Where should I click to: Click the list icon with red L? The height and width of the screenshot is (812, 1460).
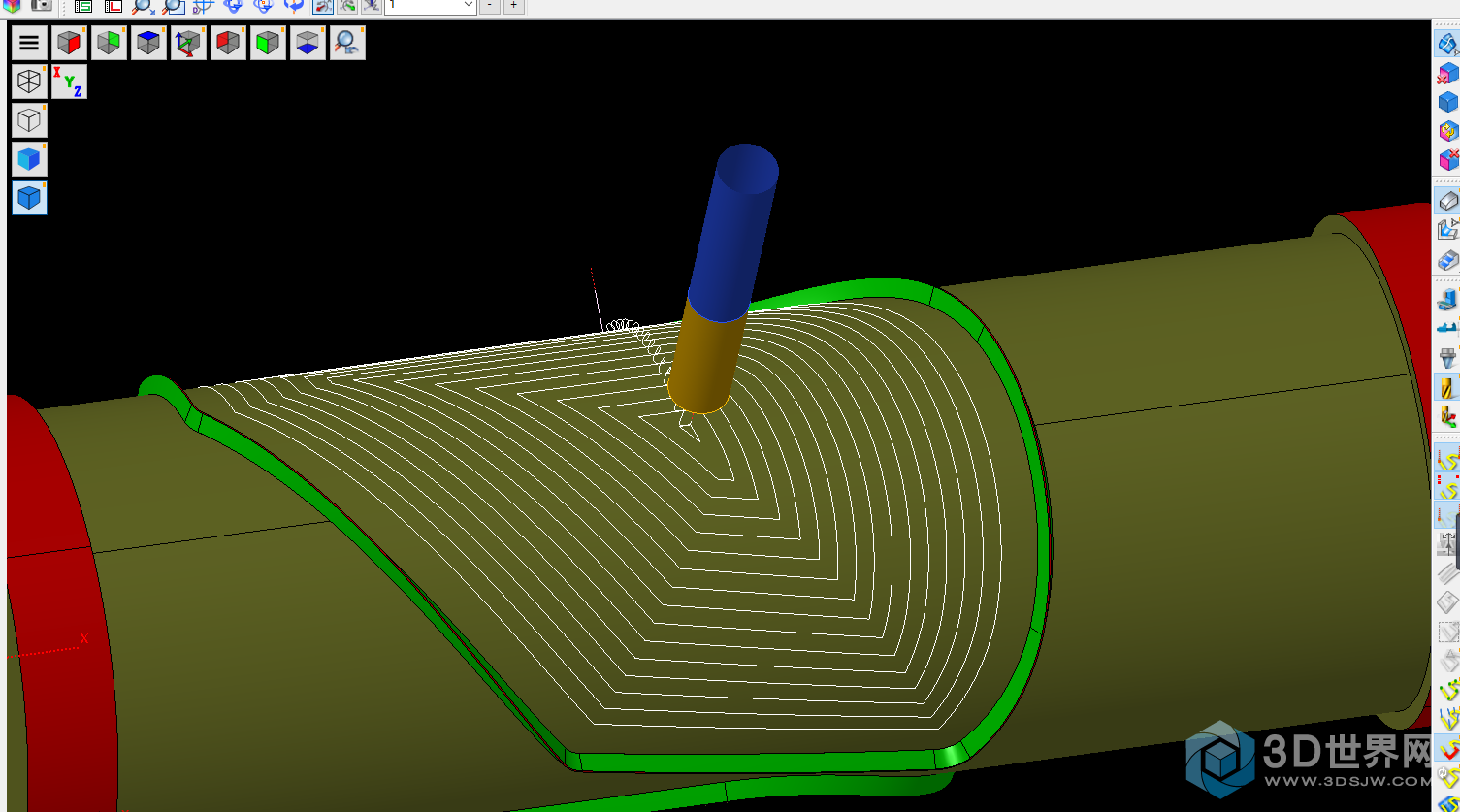pos(114,6)
